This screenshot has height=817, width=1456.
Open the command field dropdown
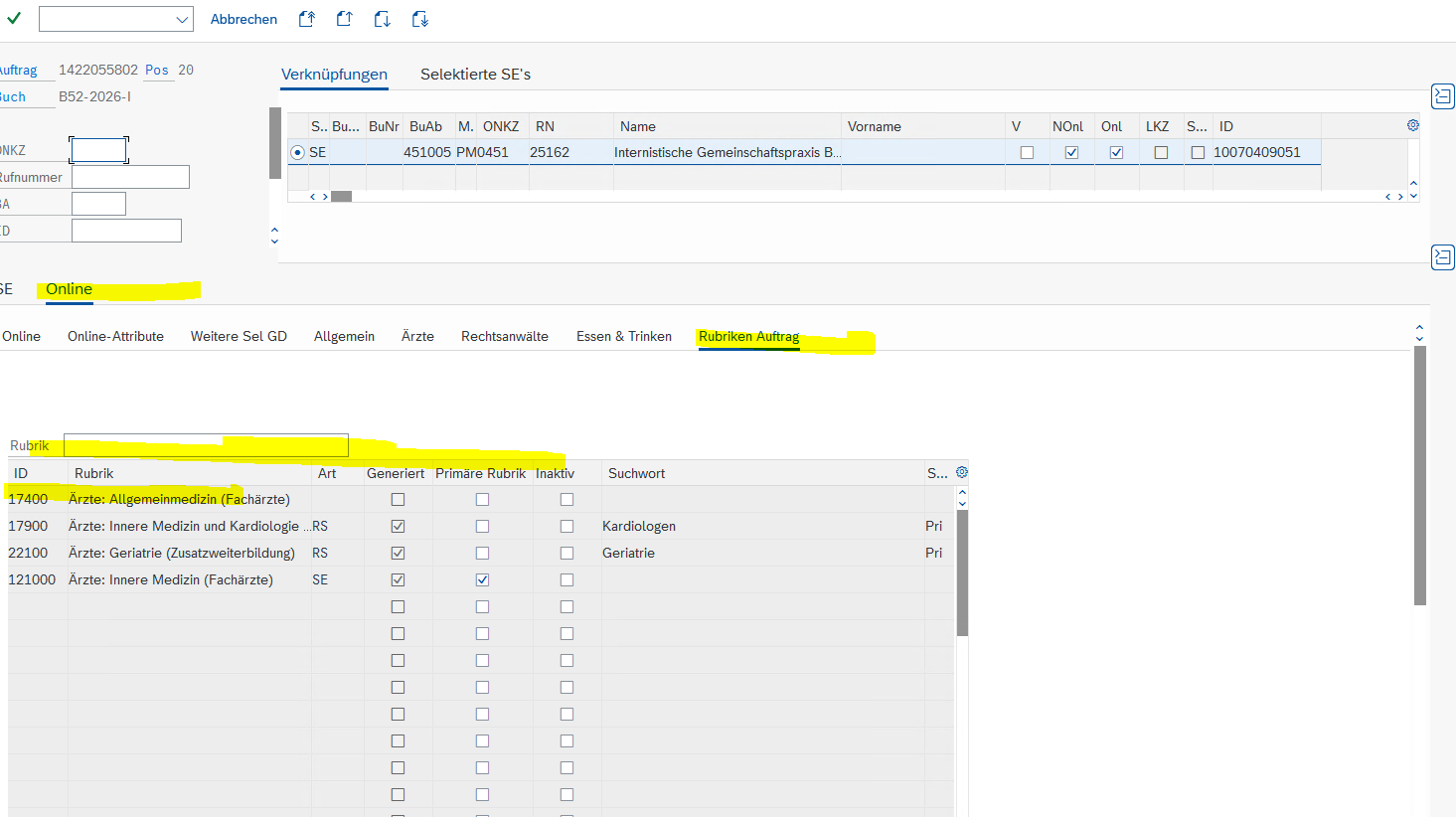pyautogui.click(x=182, y=19)
